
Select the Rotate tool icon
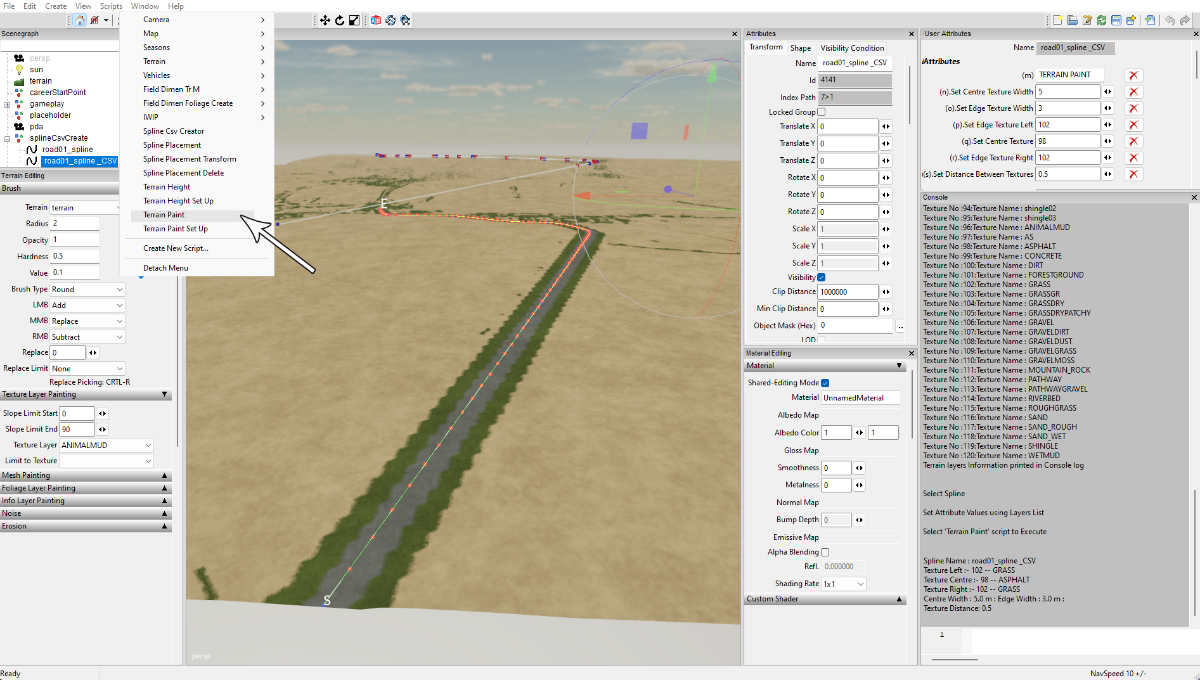340,20
